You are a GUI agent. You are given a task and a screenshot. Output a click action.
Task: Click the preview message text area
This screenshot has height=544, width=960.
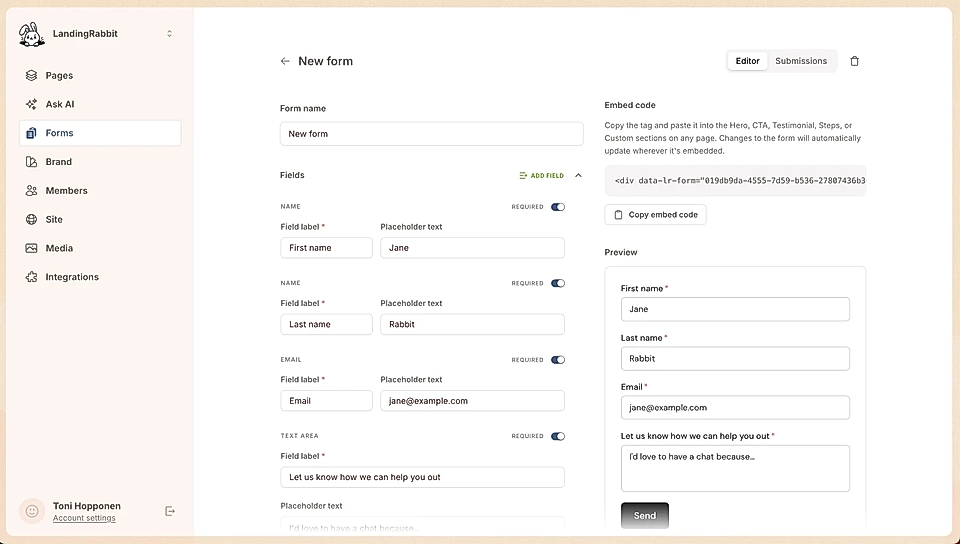click(735, 468)
